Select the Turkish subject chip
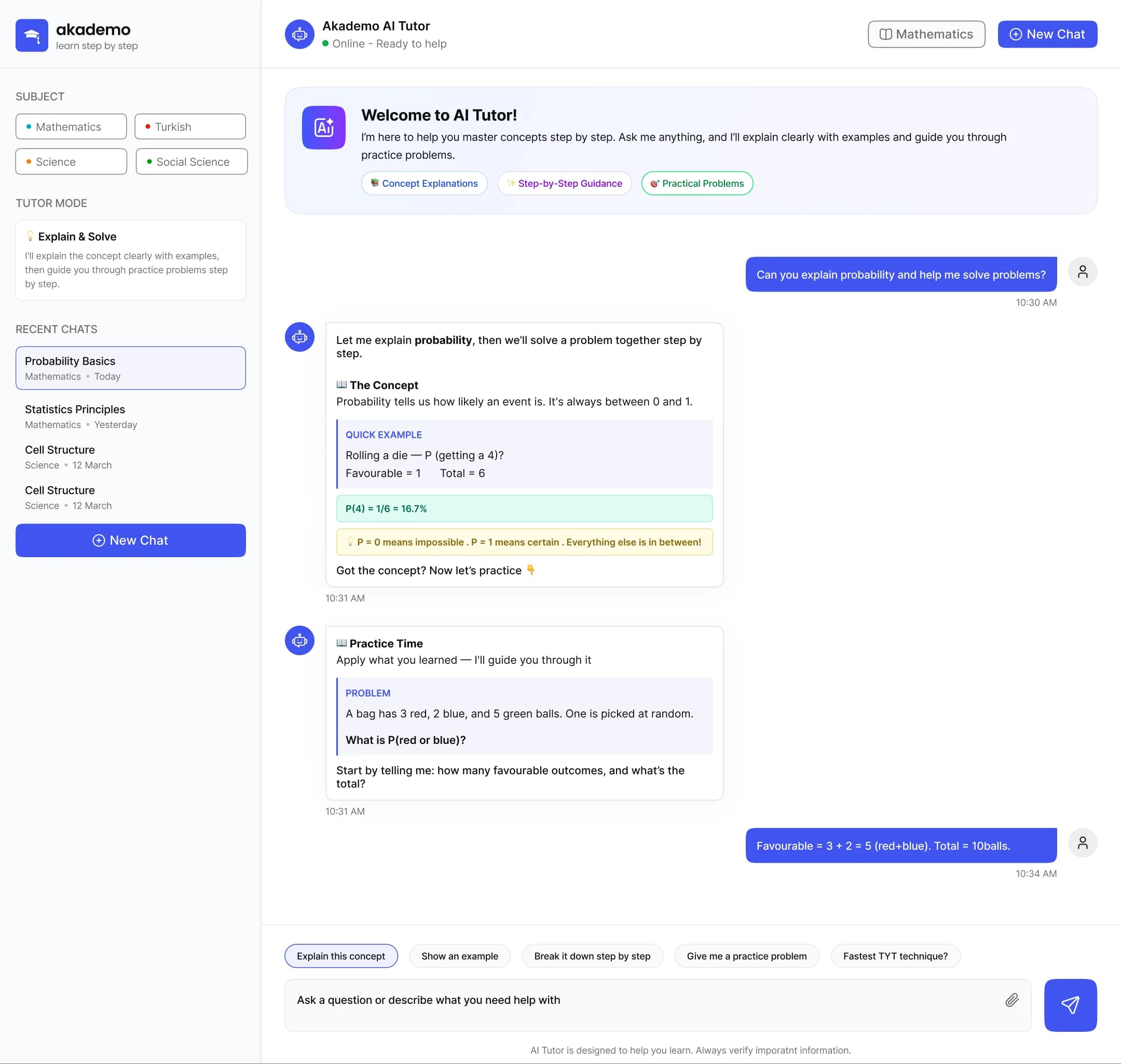The height and width of the screenshot is (1064, 1121). [x=190, y=127]
